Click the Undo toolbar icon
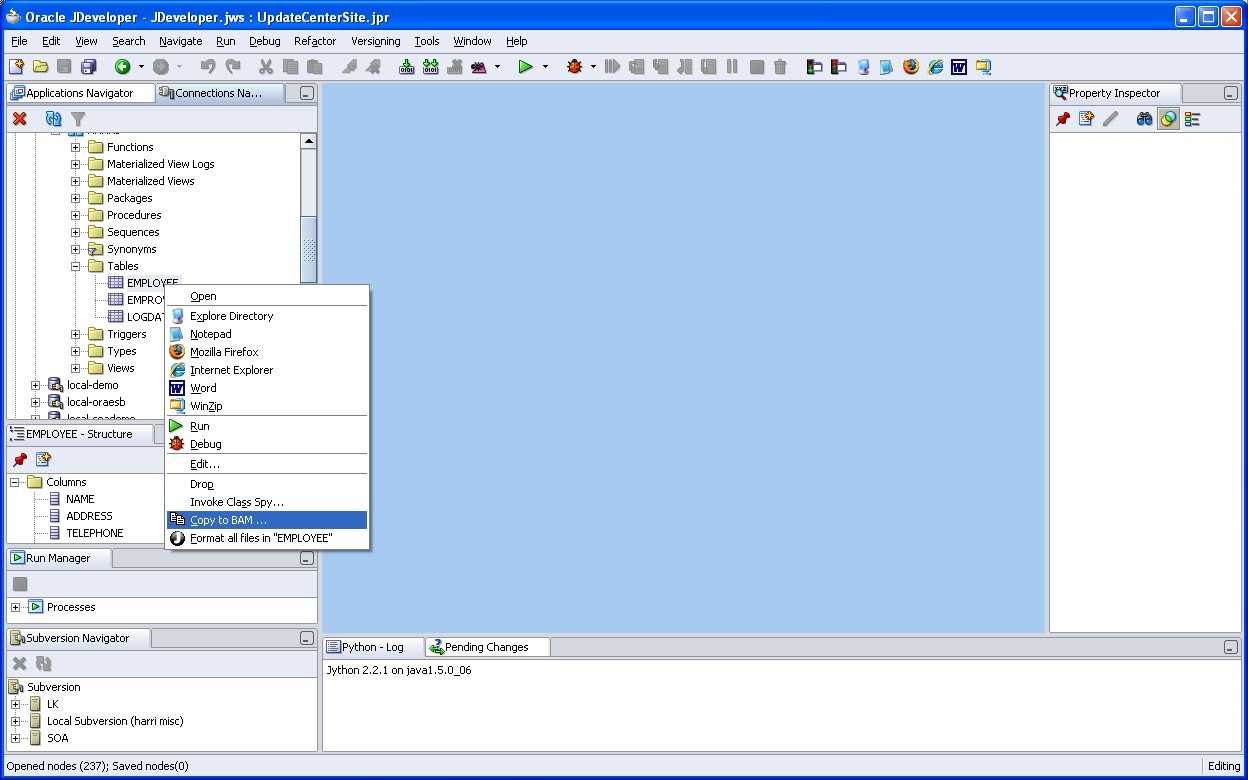Image resolution: width=1248 pixels, height=780 pixels. pyautogui.click(x=208, y=67)
